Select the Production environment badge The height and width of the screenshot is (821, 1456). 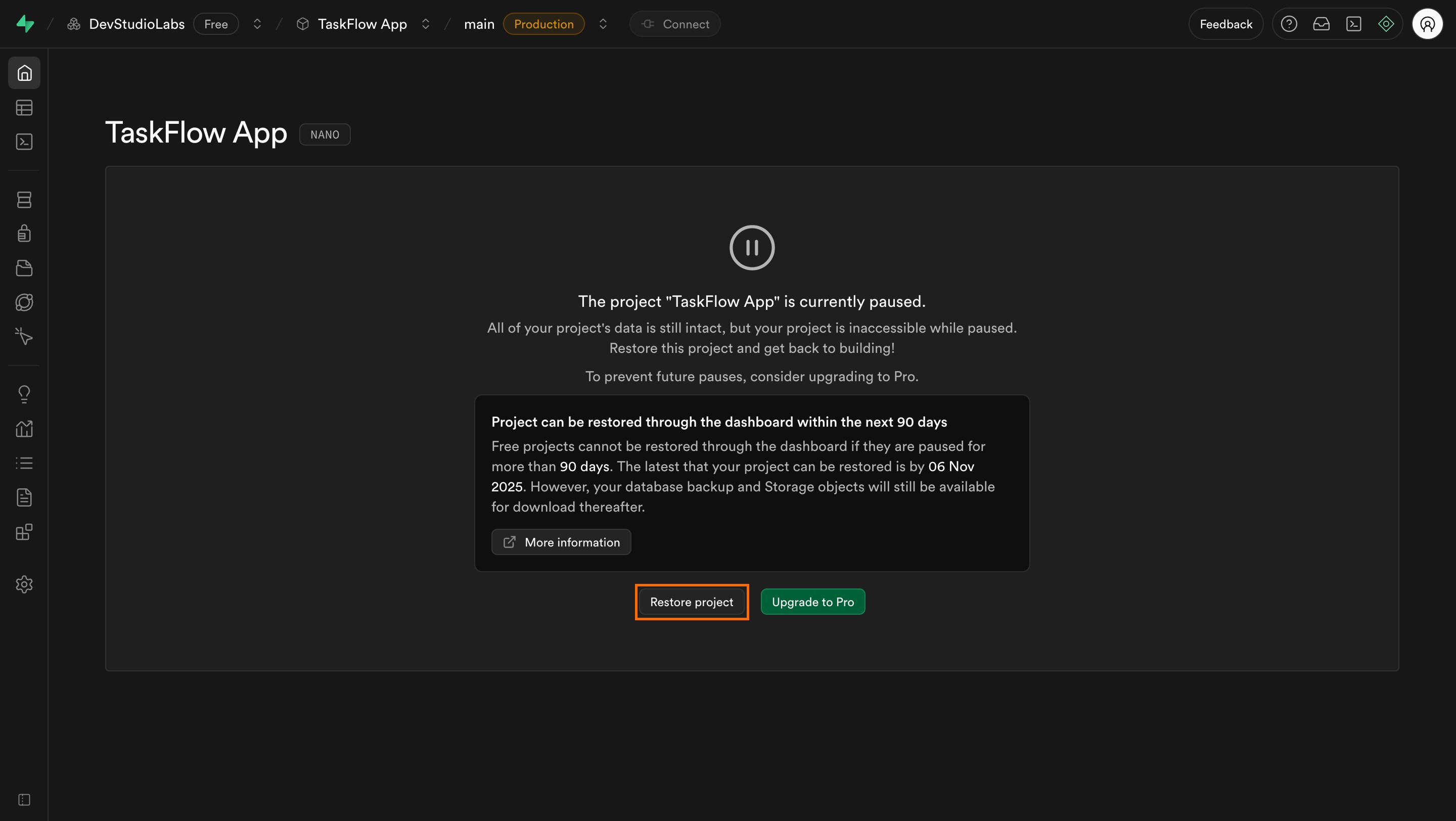543,24
